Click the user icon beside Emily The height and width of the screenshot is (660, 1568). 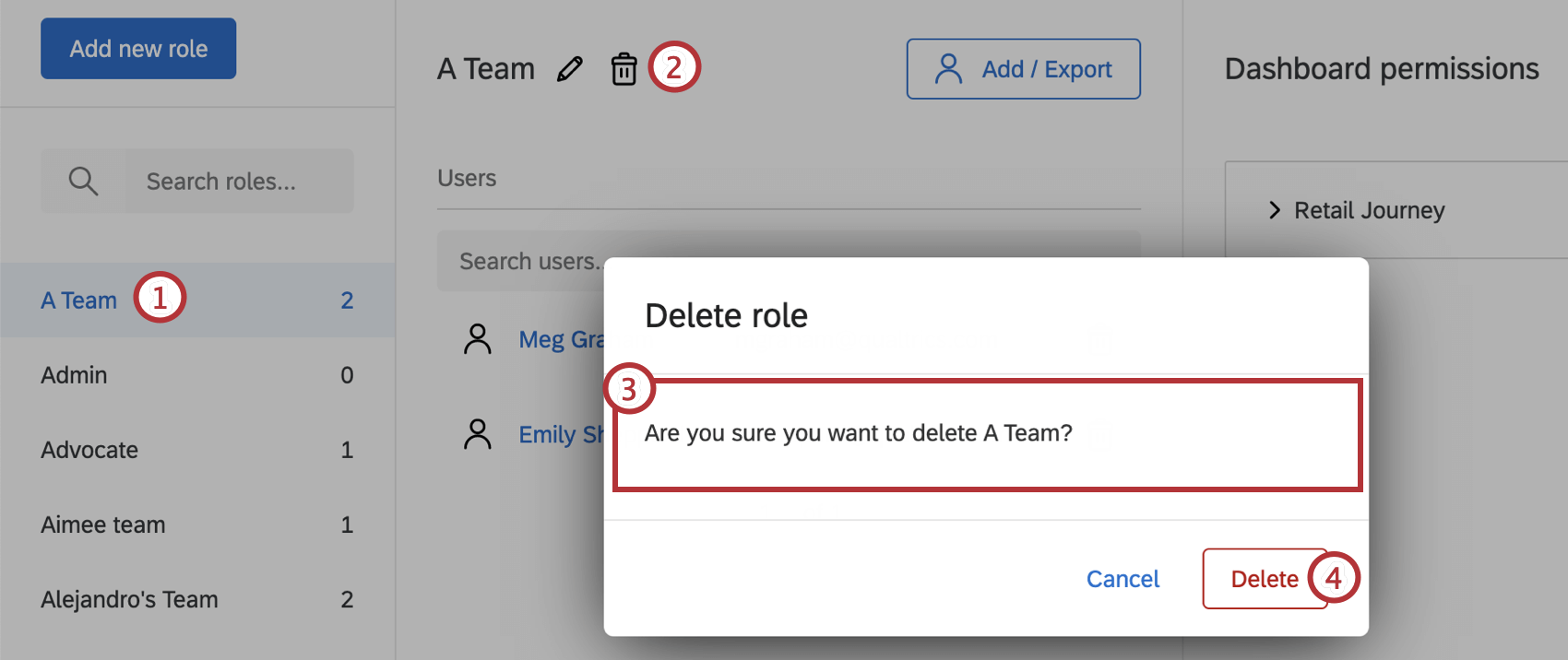(478, 434)
